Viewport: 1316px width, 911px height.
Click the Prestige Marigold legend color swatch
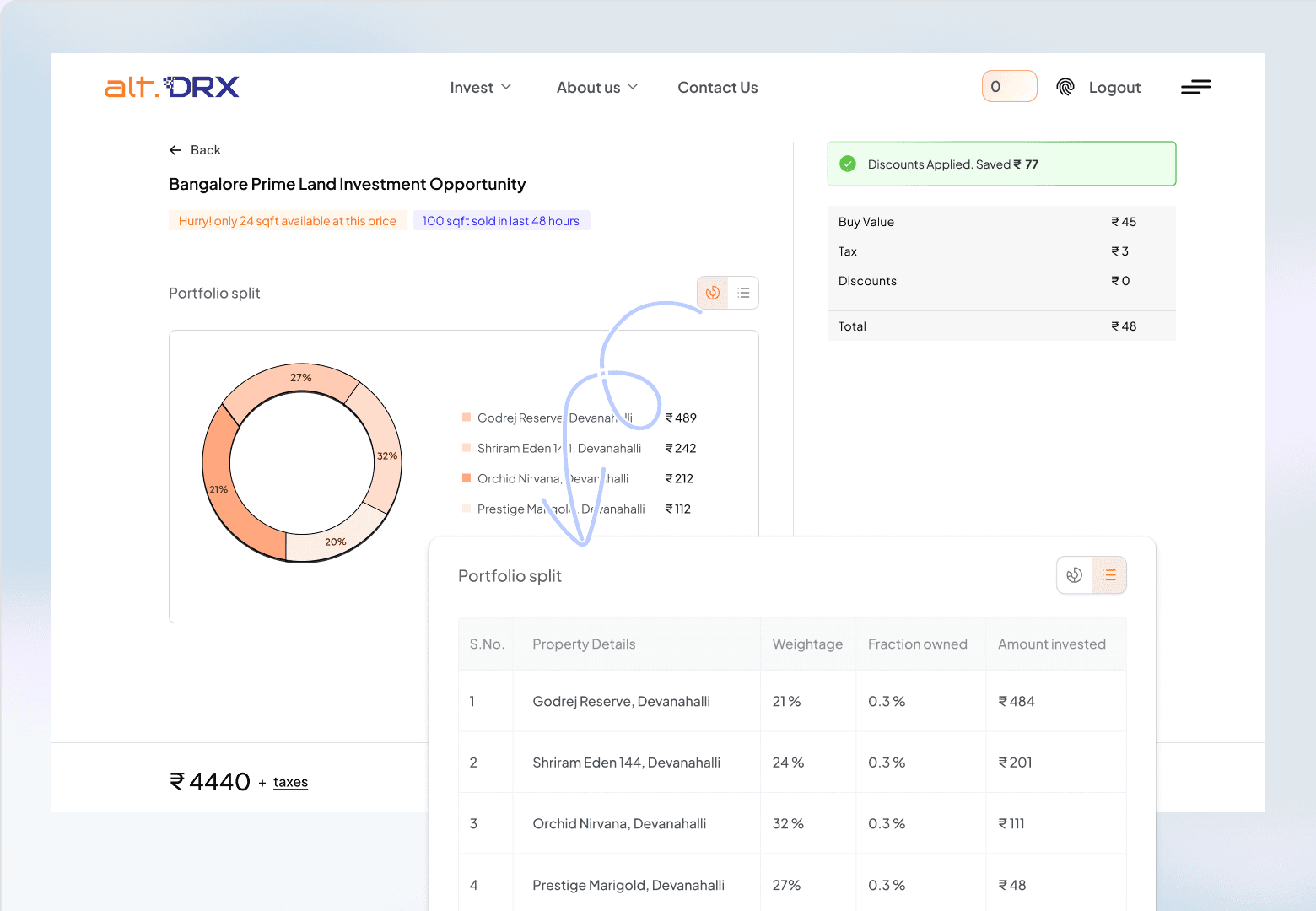coord(467,509)
